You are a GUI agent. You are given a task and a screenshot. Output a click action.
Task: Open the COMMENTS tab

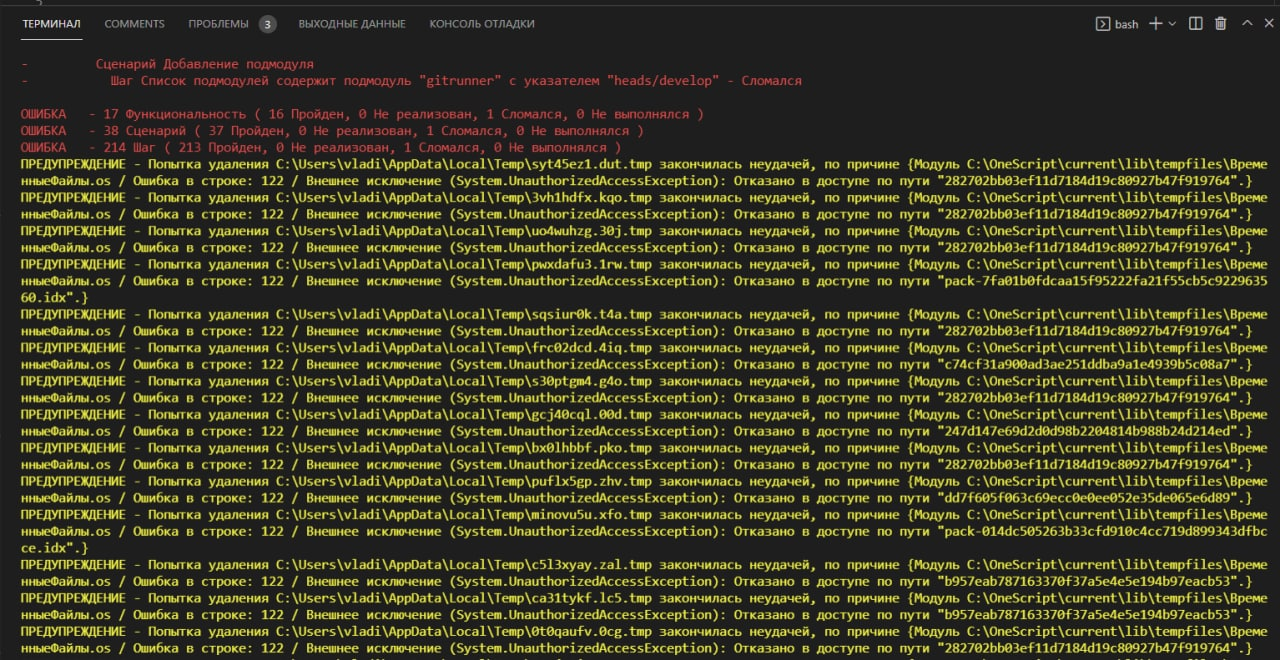click(x=134, y=24)
